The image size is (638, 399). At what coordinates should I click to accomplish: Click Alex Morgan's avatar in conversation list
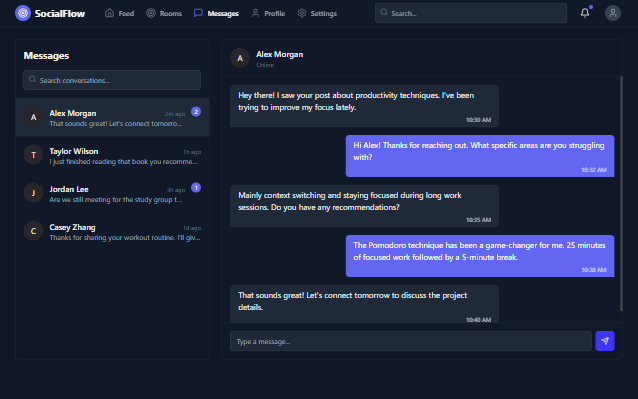coord(33,117)
